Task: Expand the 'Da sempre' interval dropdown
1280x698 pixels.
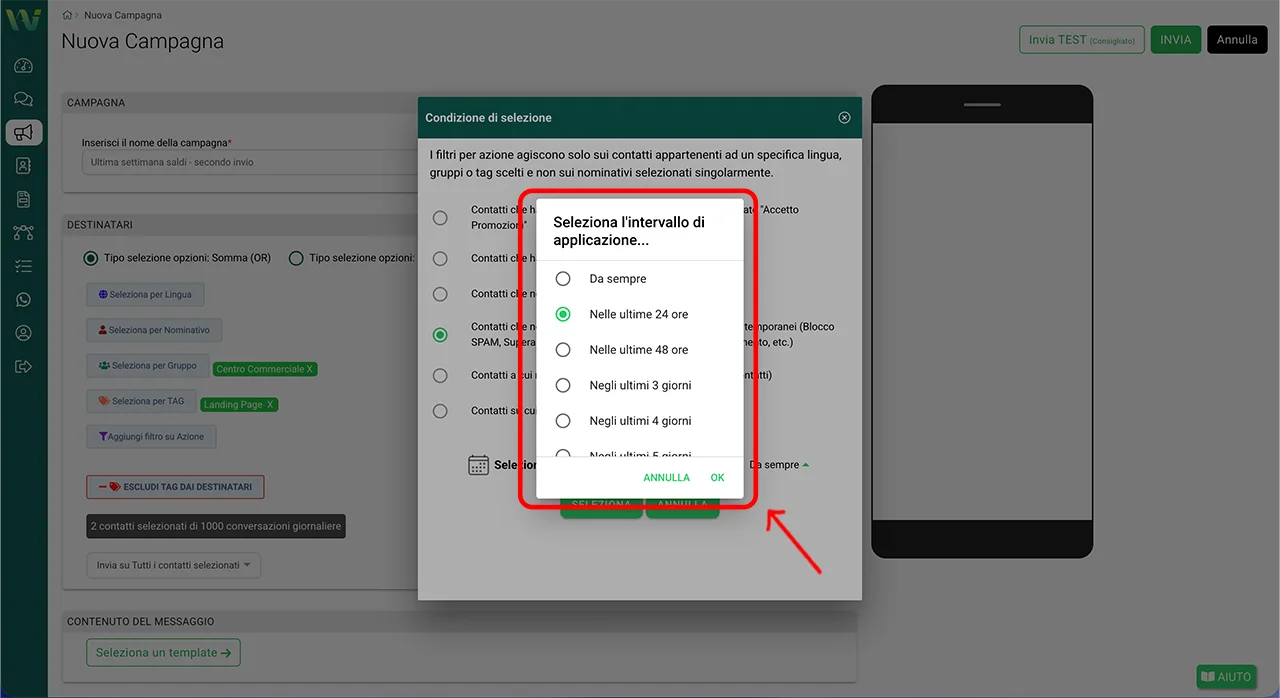Action: [x=779, y=465]
